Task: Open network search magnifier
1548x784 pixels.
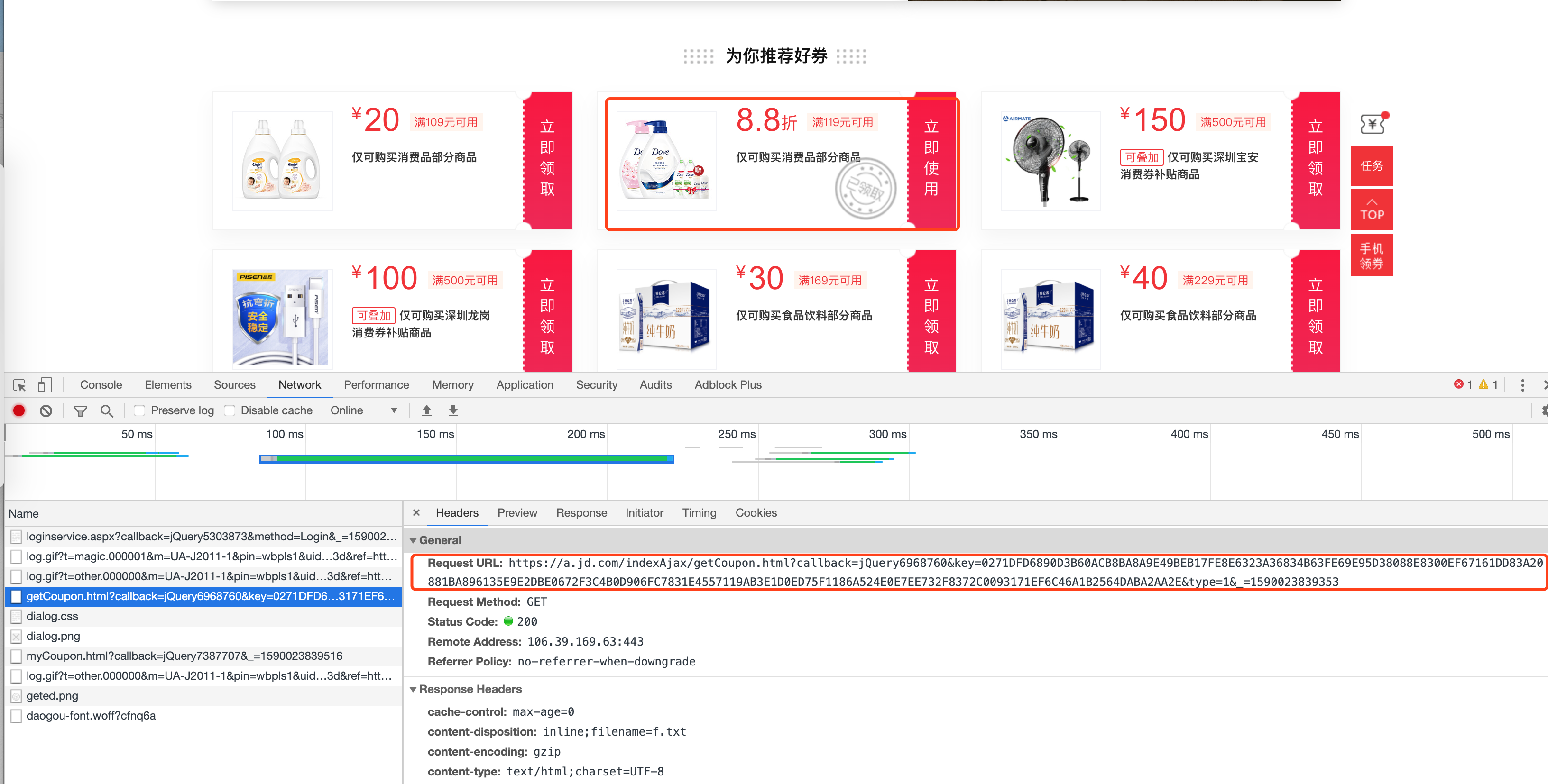Action: [107, 411]
